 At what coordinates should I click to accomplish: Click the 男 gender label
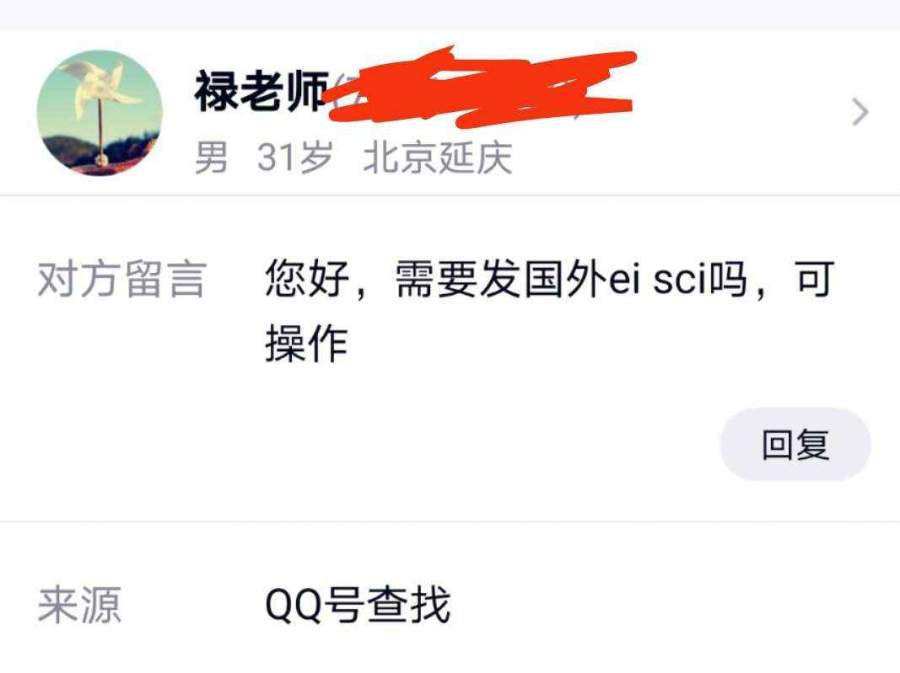pos(211,157)
